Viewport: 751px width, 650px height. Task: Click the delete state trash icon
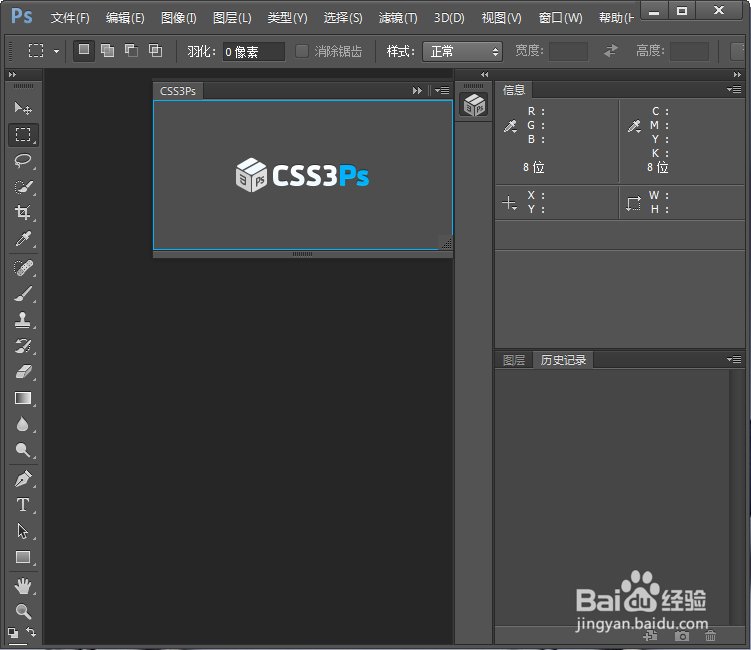pyautogui.click(x=710, y=636)
